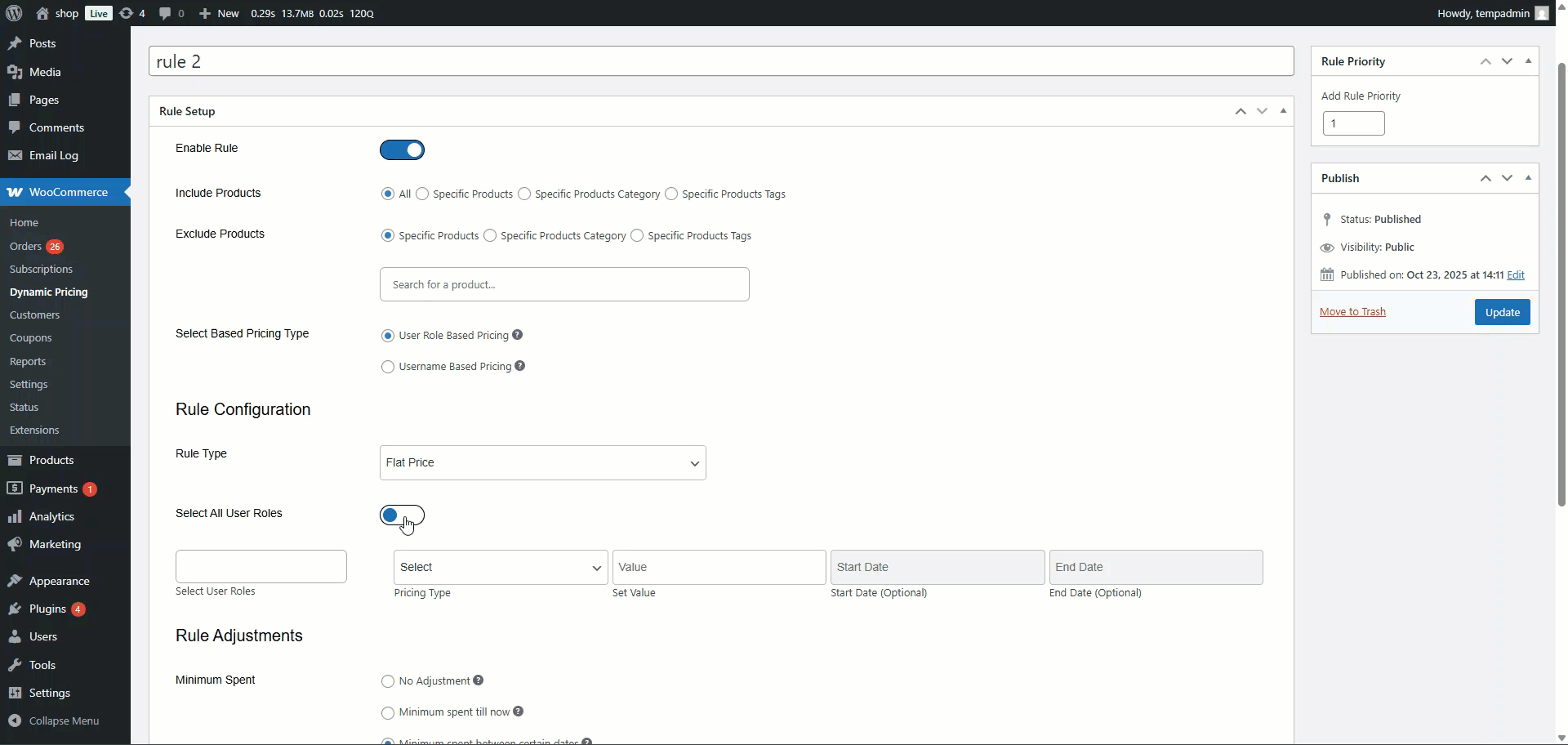Disable the Enable Rule toggle
Viewport: 1568px width, 745px height.
[402, 149]
